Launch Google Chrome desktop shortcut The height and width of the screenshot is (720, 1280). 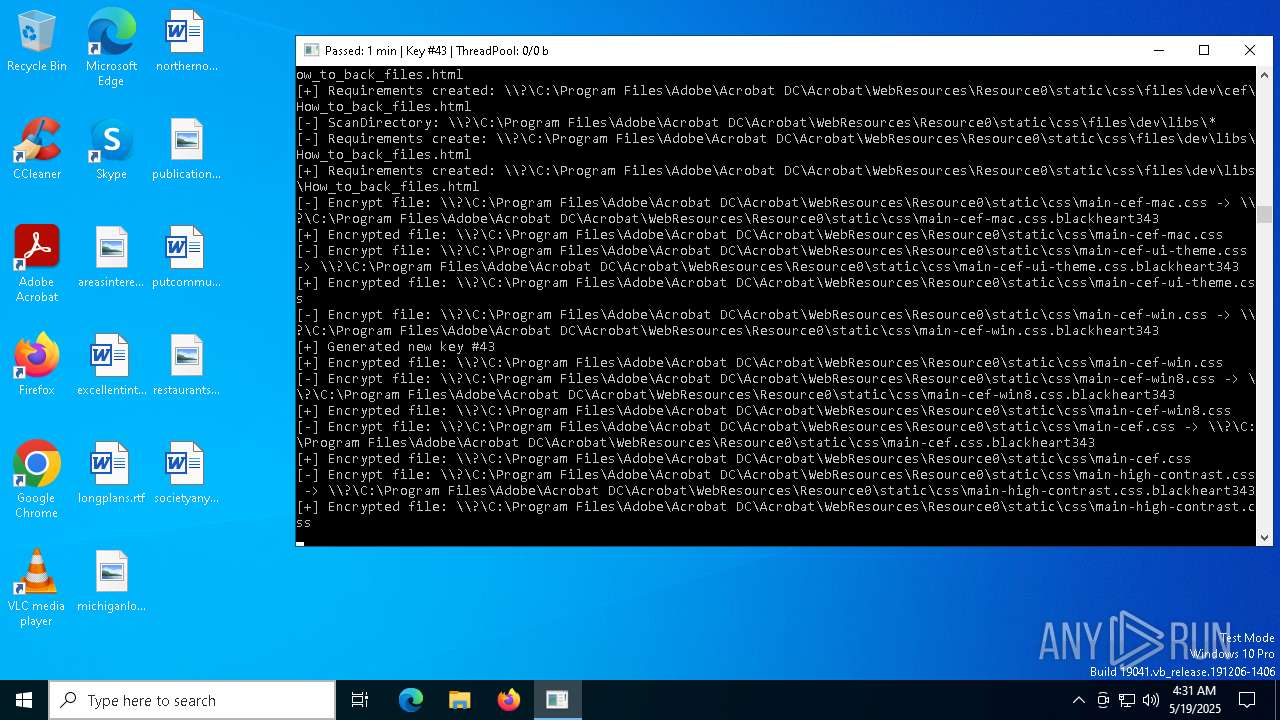pos(37,480)
